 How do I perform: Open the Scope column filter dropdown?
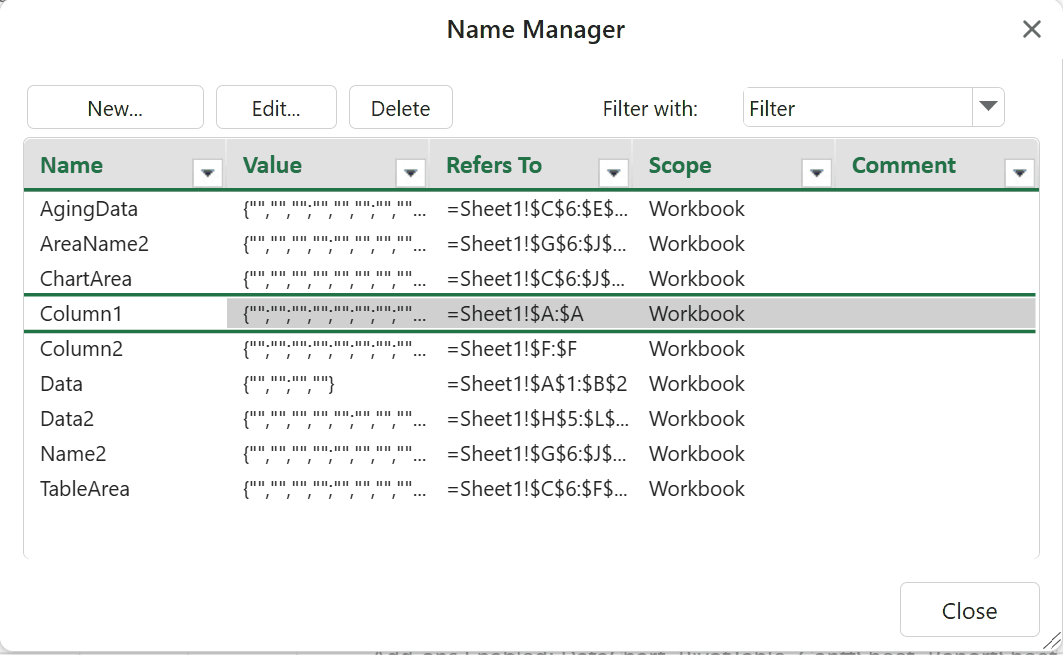pos(816,173)
